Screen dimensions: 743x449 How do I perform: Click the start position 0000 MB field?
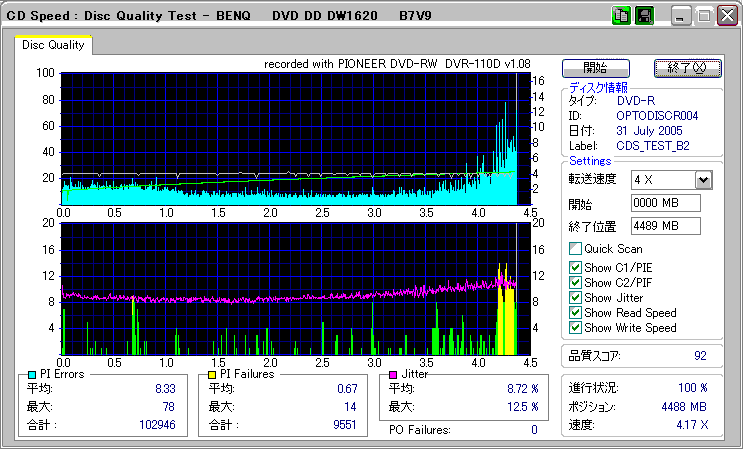pyautogui.click(x=665, y=203)
